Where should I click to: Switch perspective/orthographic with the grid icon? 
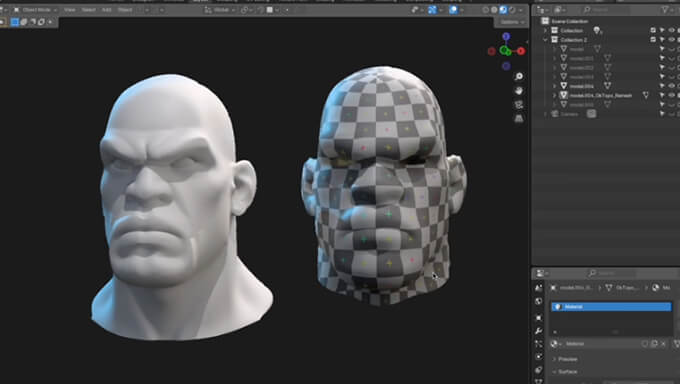click(x=519, y=119)
